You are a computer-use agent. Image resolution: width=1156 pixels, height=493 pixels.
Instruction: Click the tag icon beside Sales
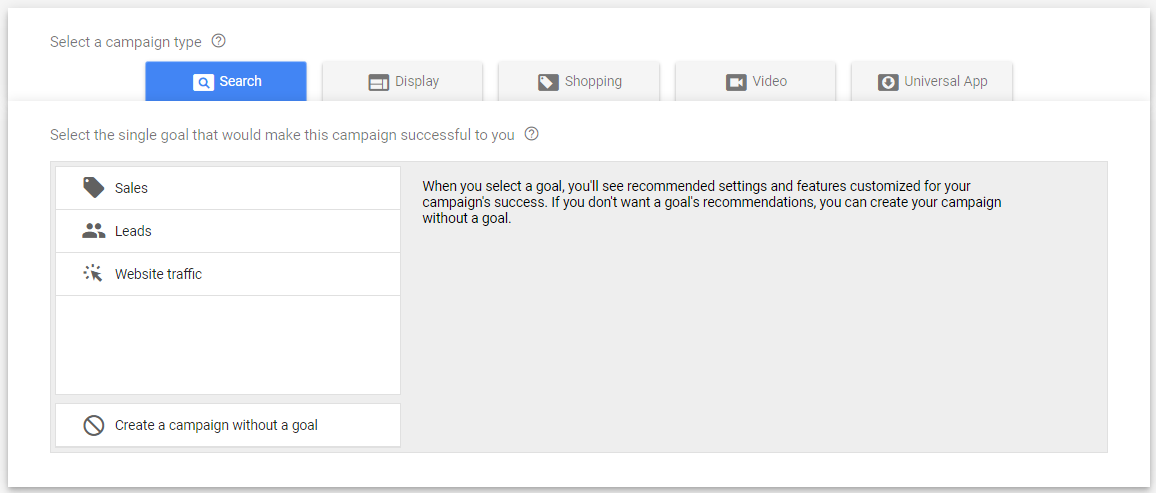point(93,188)
